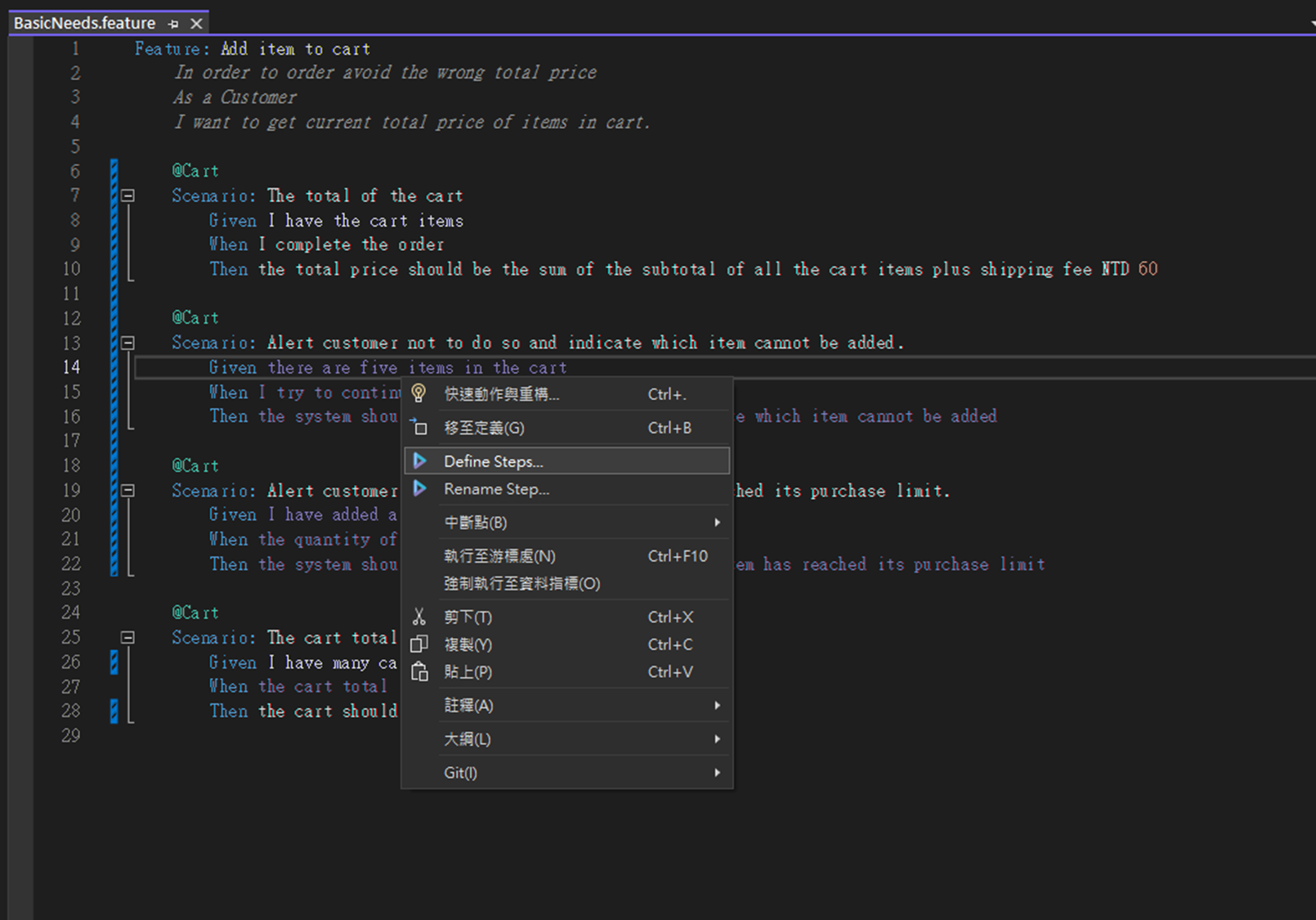The height and width of the screenshot is (920, 1316).
Task: Select 快速動作與重構... menu entry
Action: pyautogui.click(x=567, y=394)
